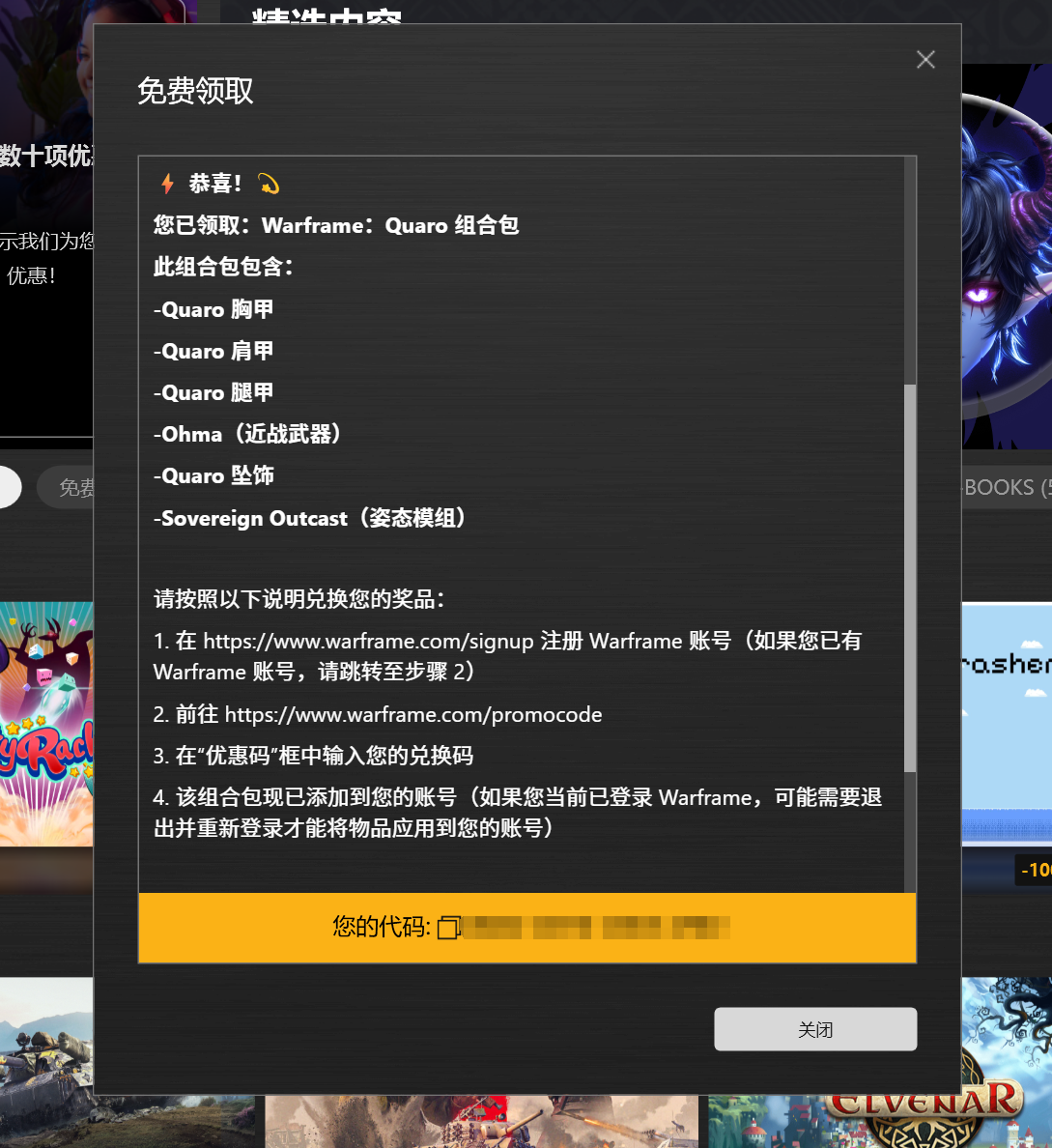This screenshot has height=1148, width=1052.
Task: Click the '-Quaro 坠饰' list line
Action: coord(213,475)
